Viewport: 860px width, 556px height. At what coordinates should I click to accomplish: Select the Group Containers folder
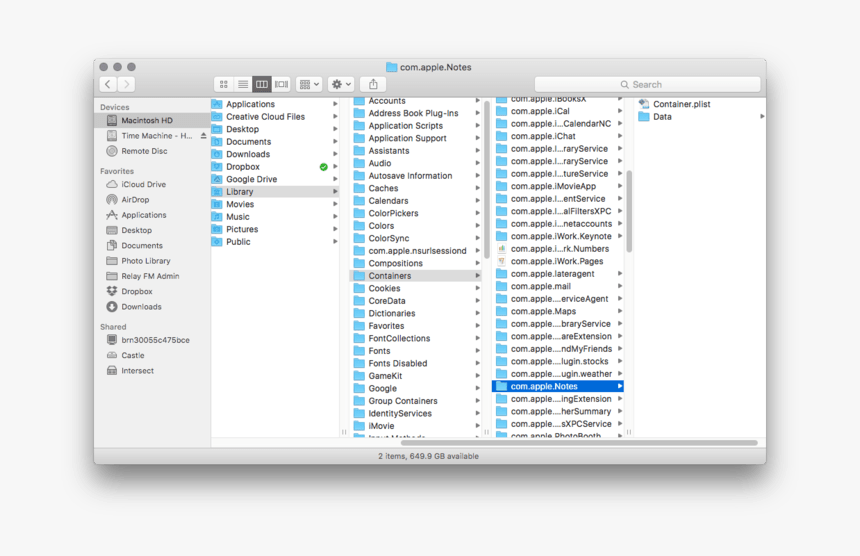416,401
